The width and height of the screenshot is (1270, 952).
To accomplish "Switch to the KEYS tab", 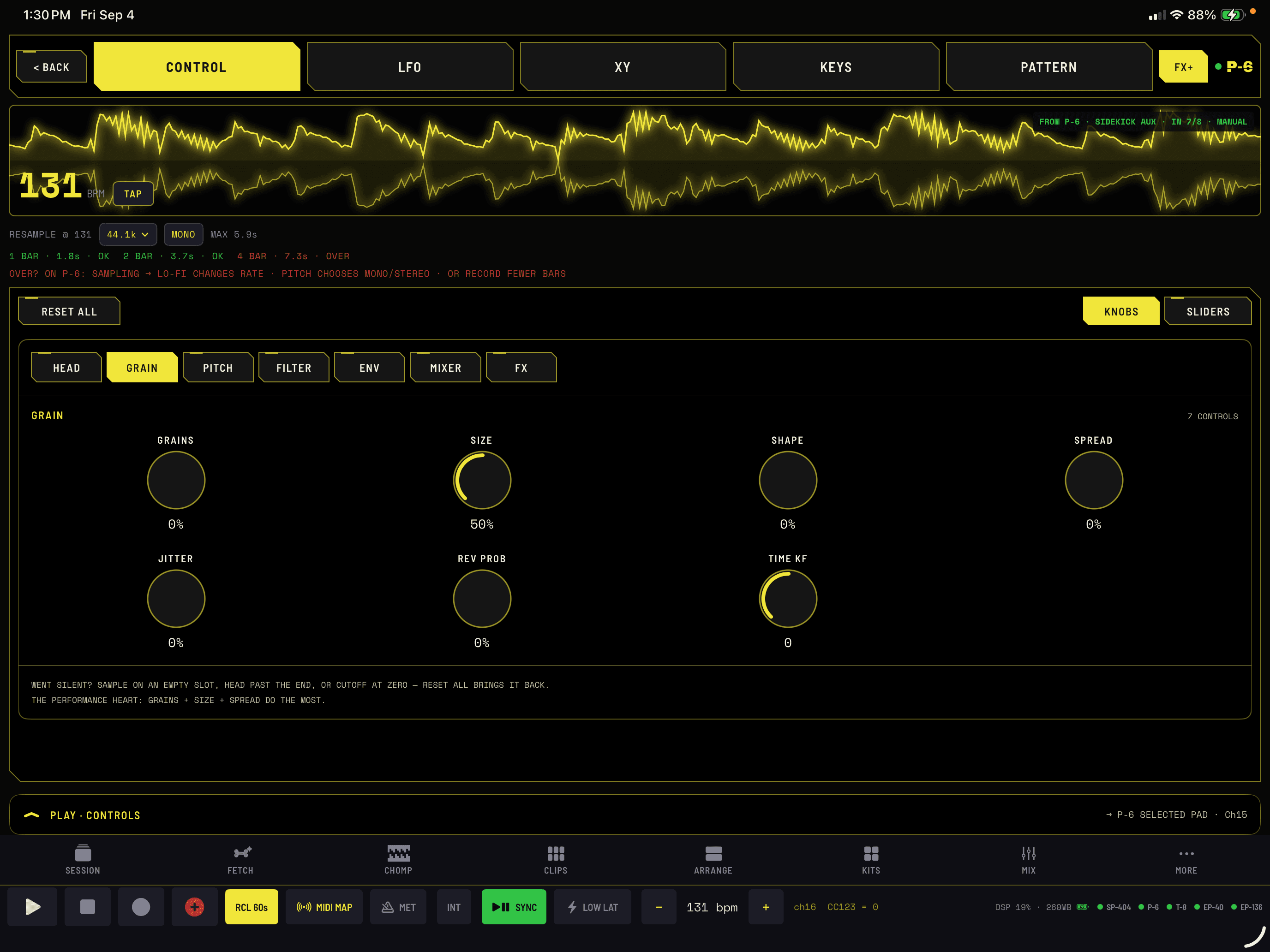I will pyautogui.click(x=836, y=67).
